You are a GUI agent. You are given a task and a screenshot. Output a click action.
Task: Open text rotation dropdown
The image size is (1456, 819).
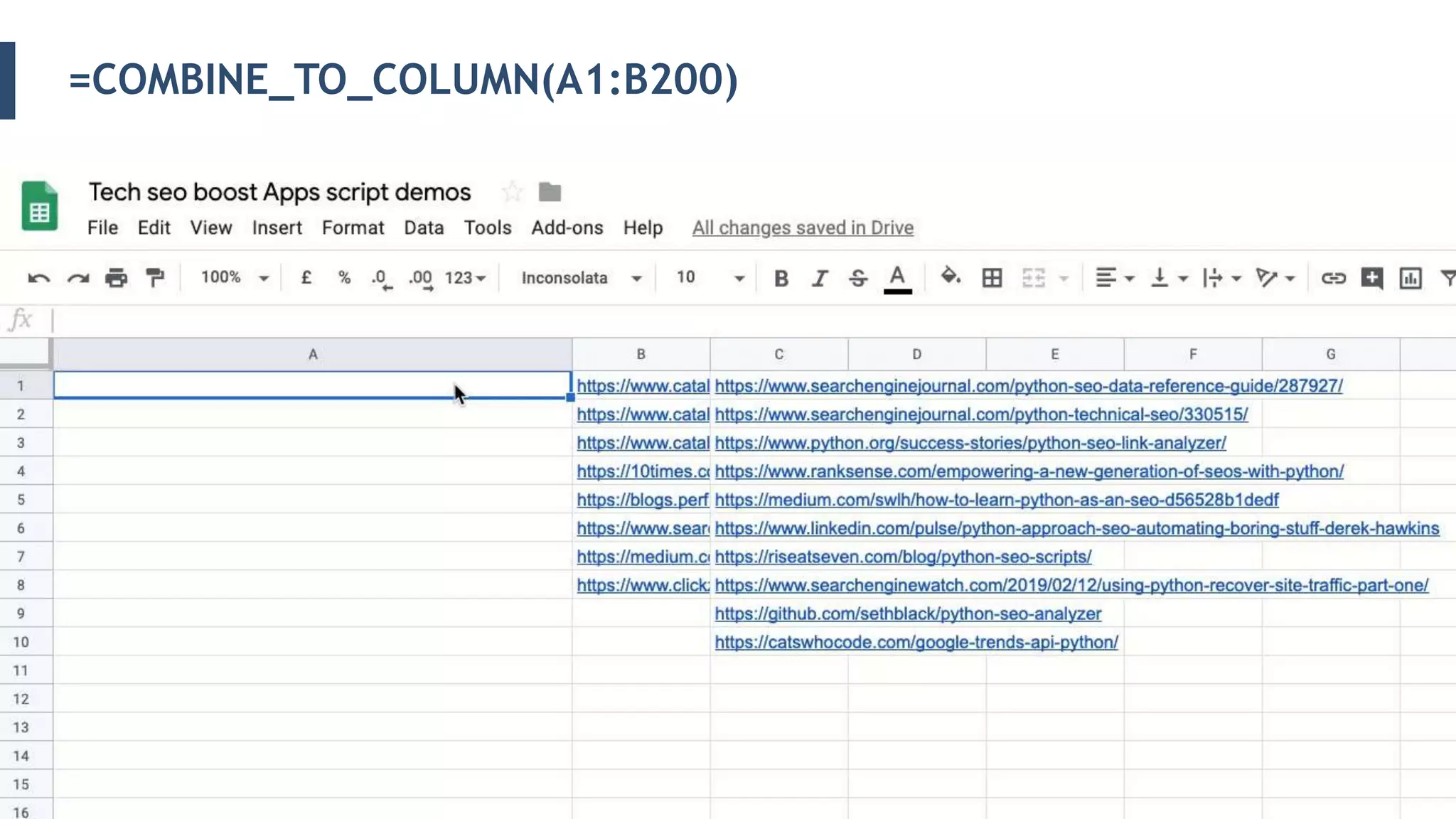[1275, 278]
